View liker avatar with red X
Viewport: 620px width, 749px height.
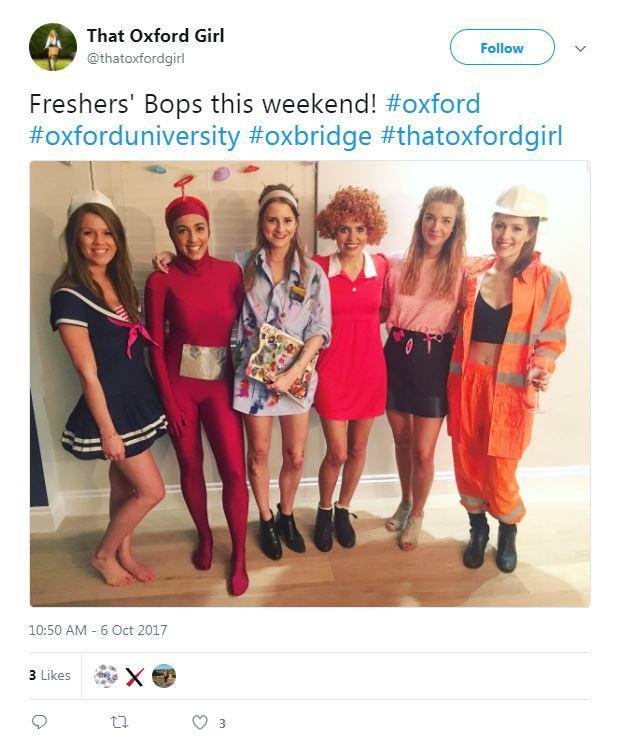coord(135,676)
